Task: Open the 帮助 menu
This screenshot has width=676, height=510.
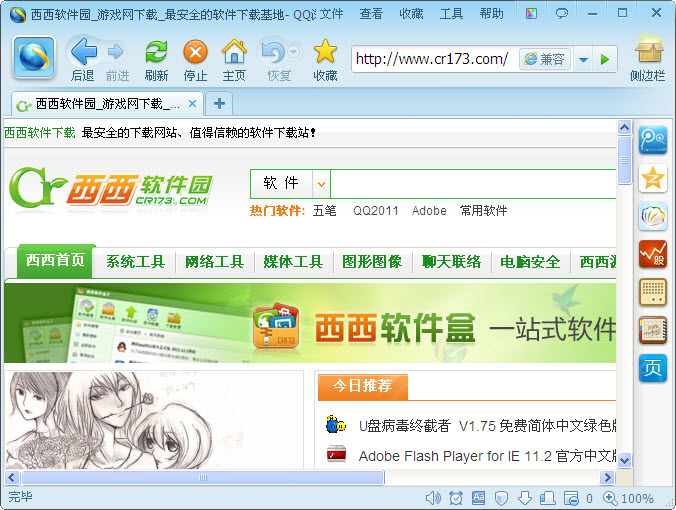Action: tap(491, 14)
